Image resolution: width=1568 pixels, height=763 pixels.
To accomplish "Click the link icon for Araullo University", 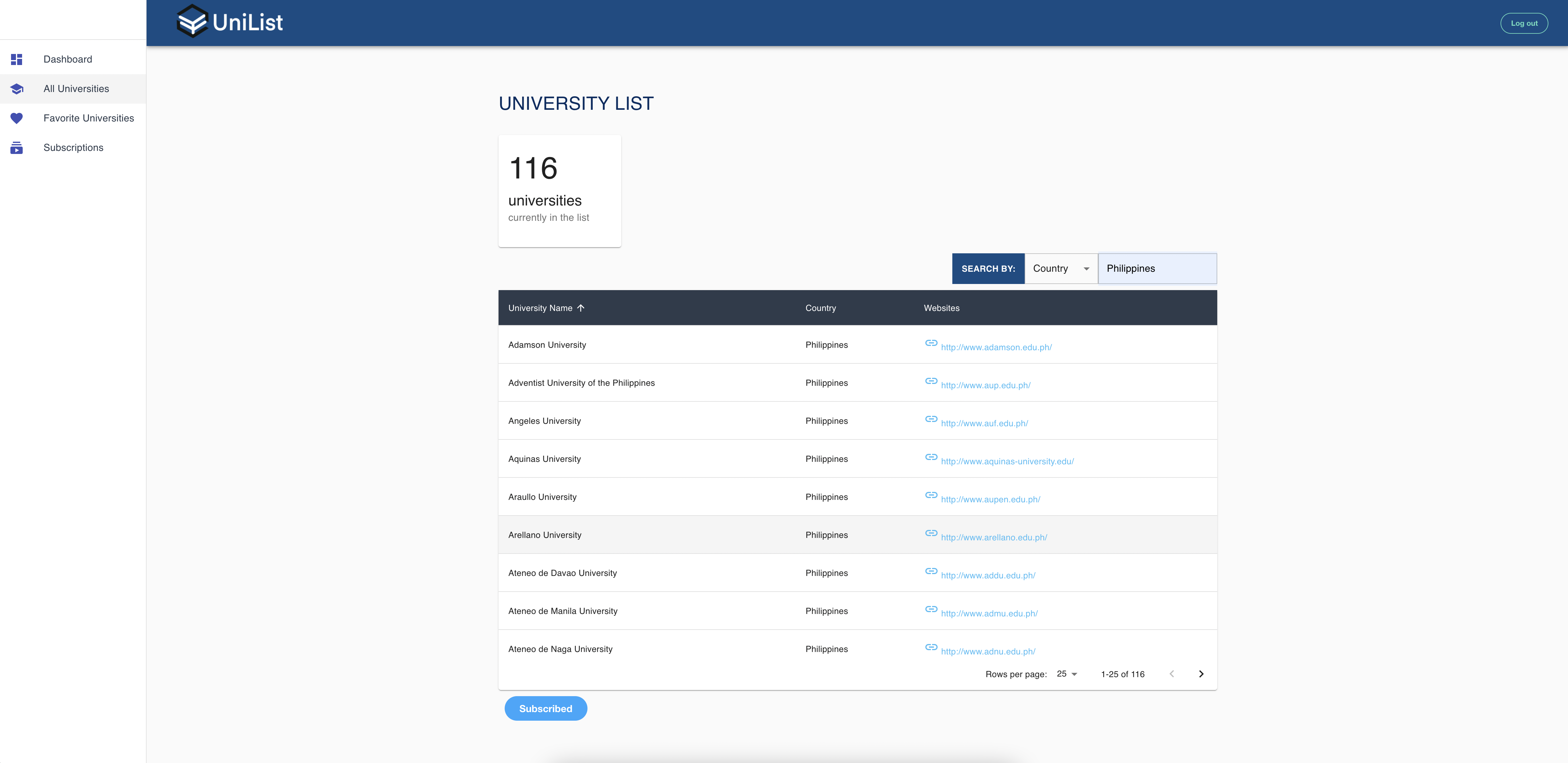I will pos(931,495).
